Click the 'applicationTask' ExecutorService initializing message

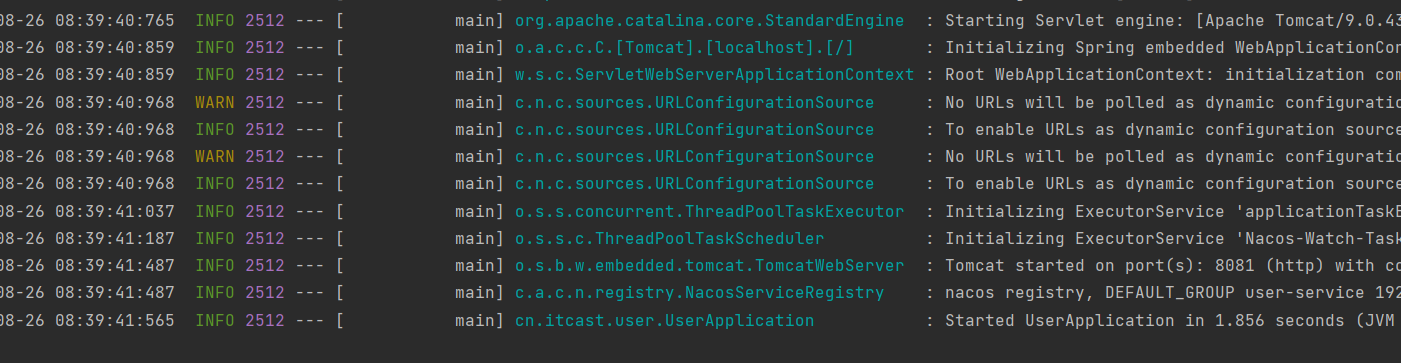coord(1172,211)
